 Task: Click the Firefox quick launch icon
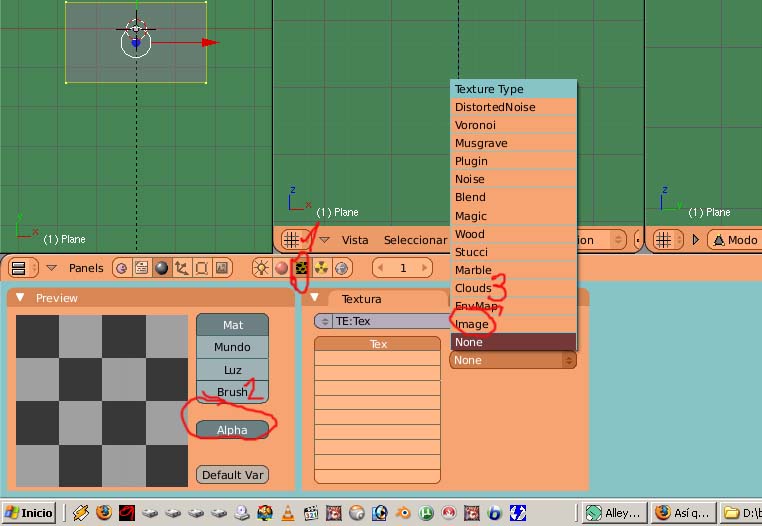[x=104, y=513]
